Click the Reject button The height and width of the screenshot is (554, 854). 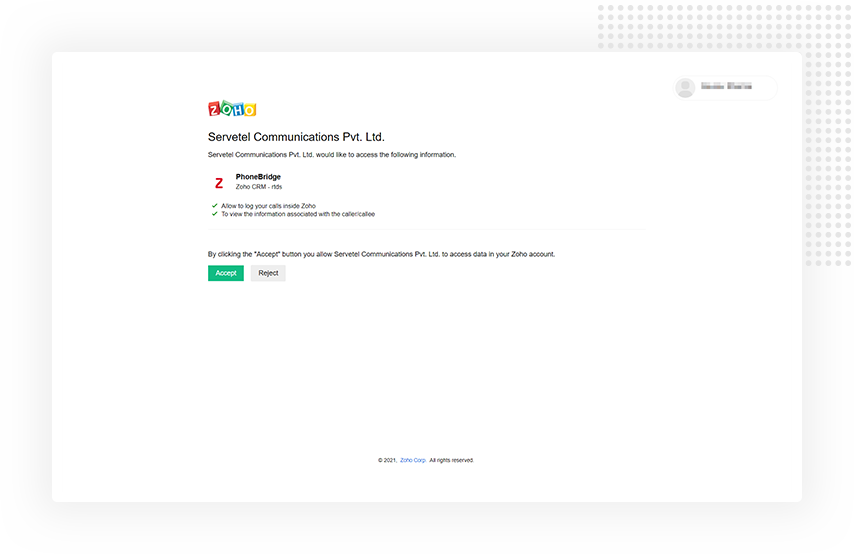point(268,273)
